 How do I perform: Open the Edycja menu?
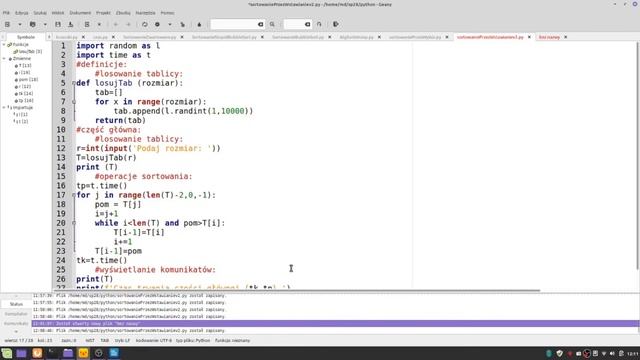pos(22,13)
